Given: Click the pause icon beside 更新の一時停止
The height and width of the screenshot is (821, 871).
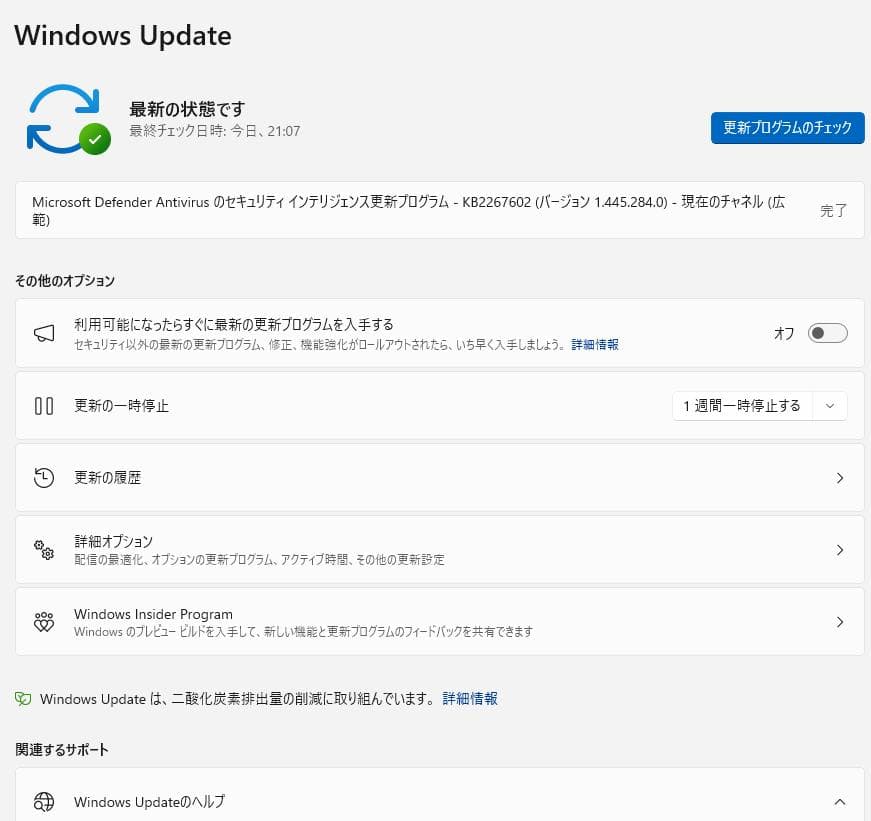Looking at the screenshot, I should pos(44,406).
